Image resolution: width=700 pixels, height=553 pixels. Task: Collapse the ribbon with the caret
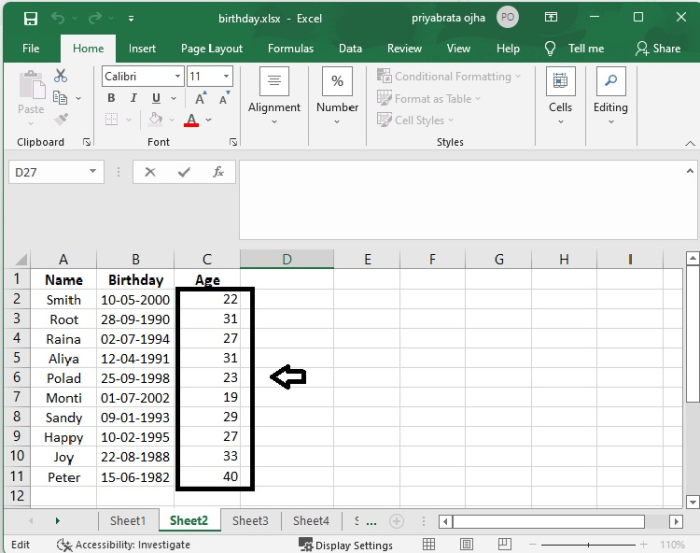(690, 143)
